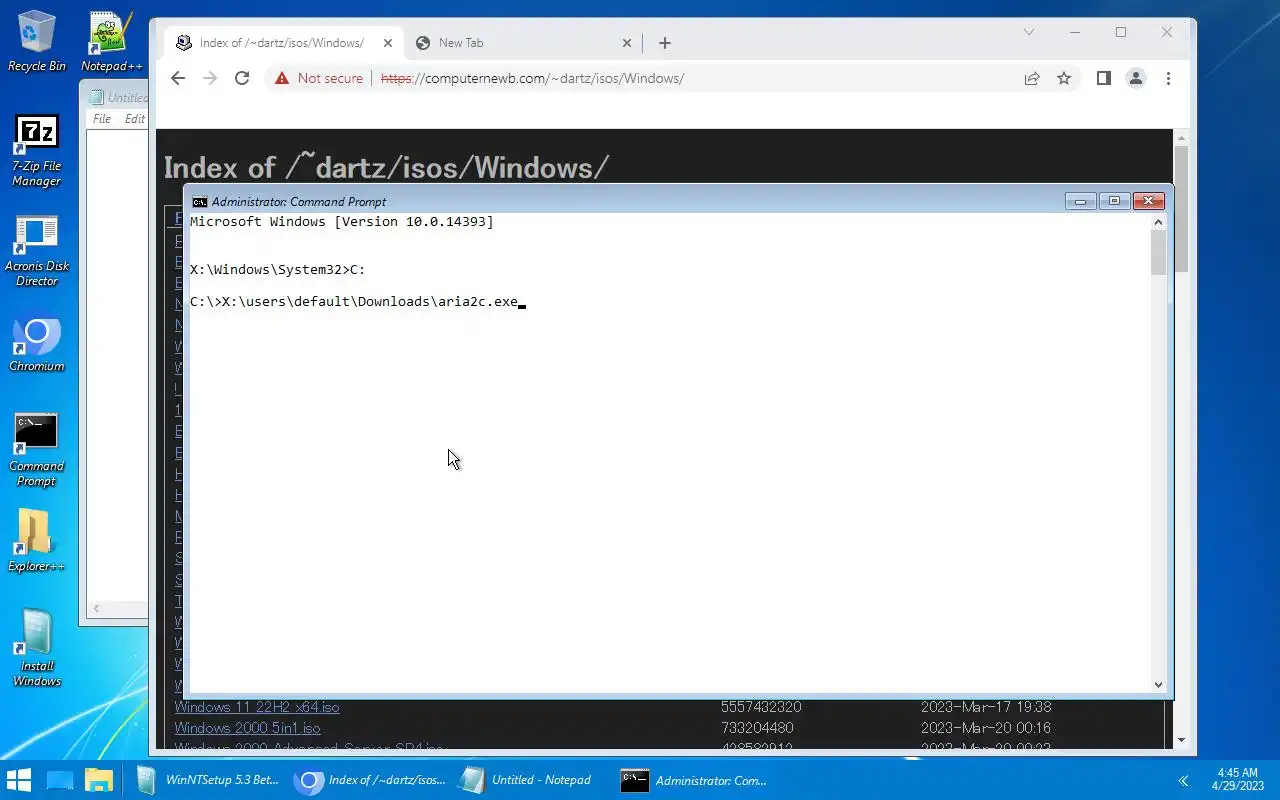Viewport: 1280px width, 800px height.
Task: Open the Chromium three-dot menu
Action: [x=1168, y=78]
